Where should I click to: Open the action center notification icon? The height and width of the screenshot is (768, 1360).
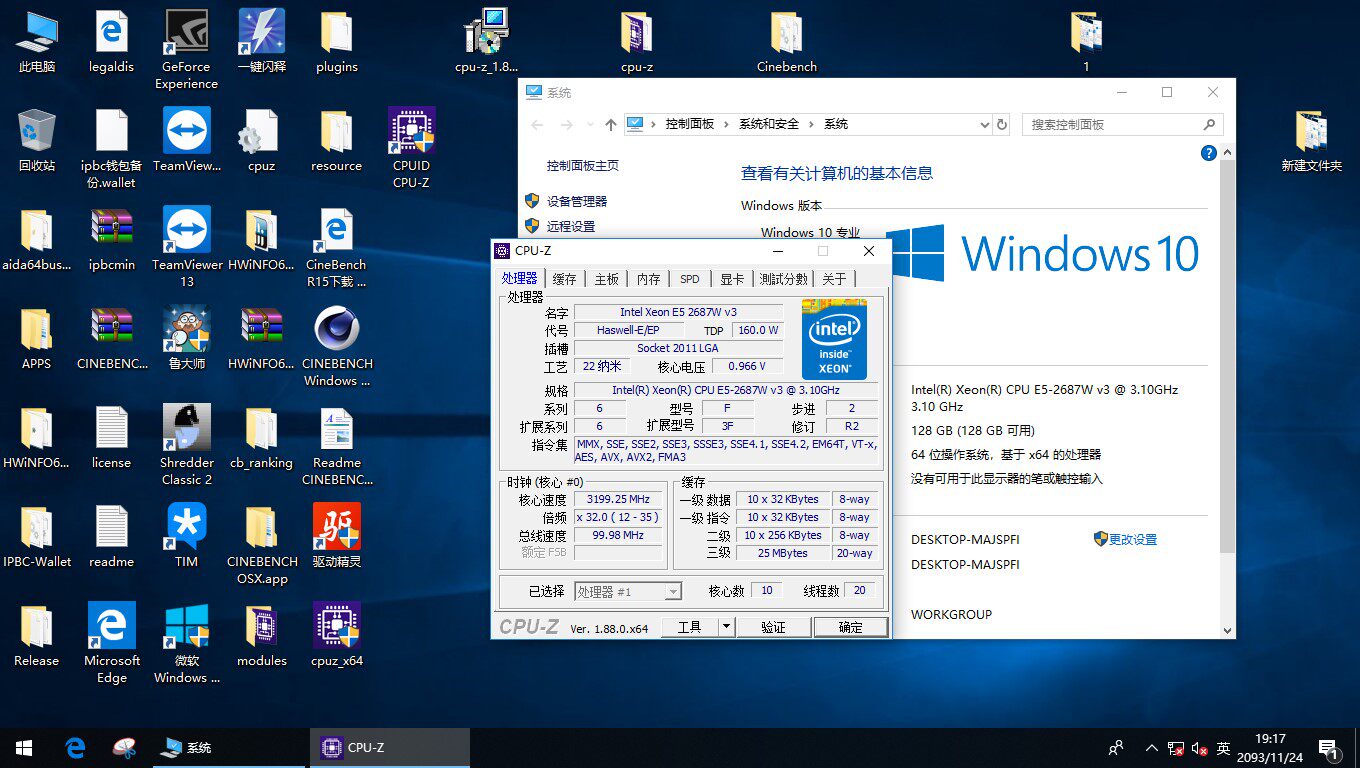click(x=1329, y=747)
